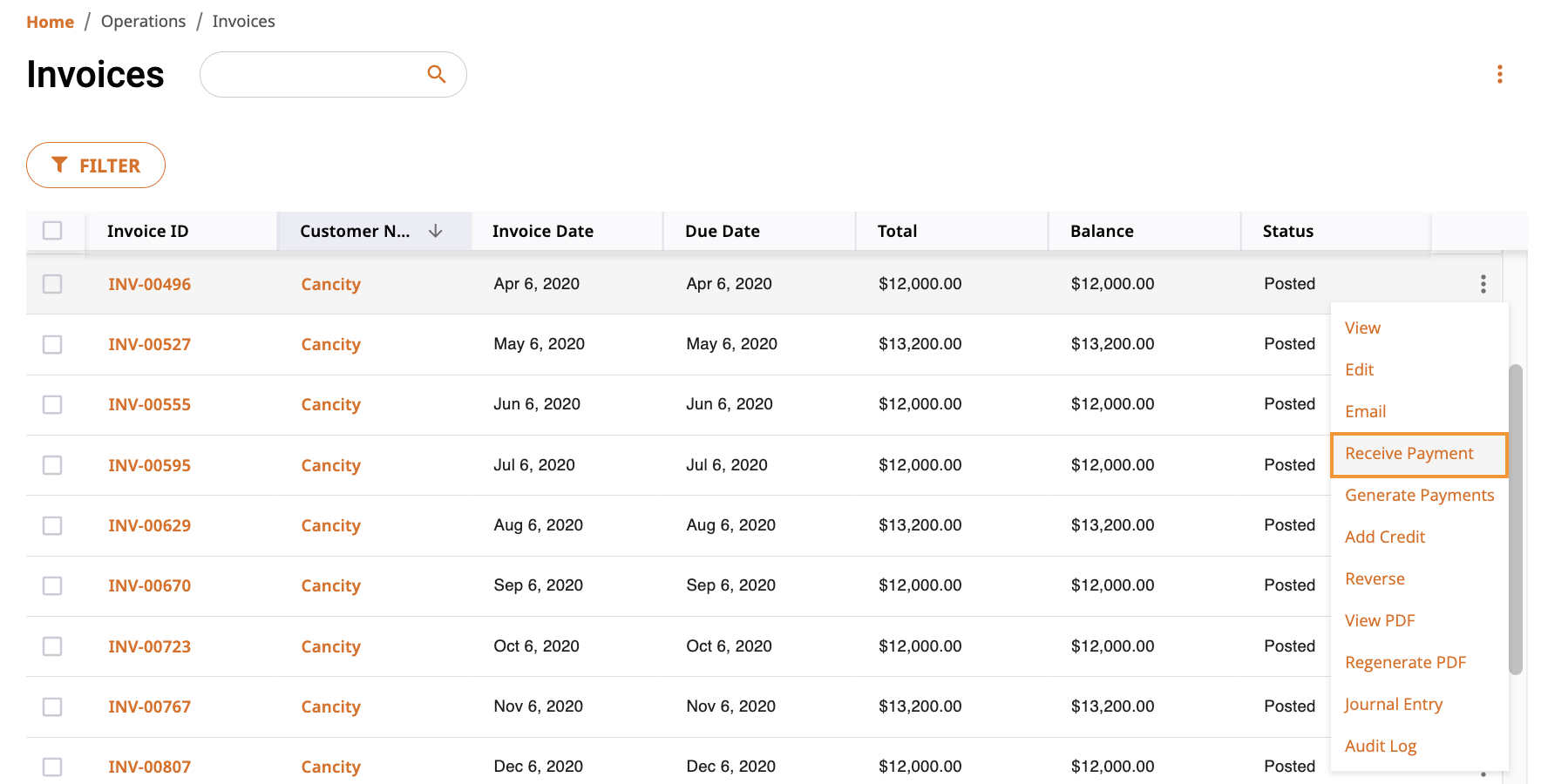1541x784 pixels.
Task: Open the page-level three-dot menu
Action: [x=1499, y=74]
